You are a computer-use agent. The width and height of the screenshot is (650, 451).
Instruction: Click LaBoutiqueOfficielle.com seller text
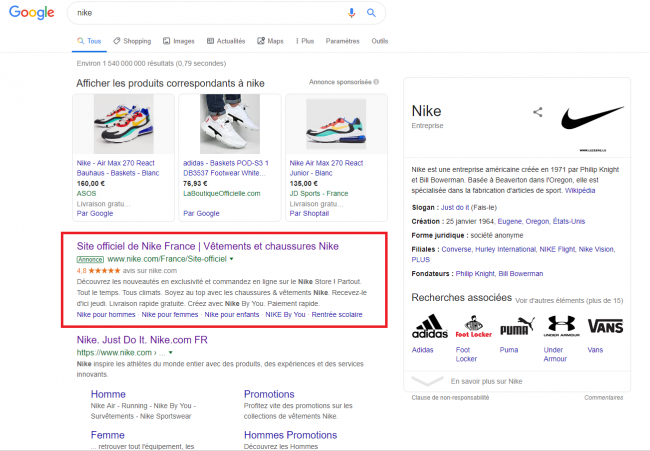[222, 194]
